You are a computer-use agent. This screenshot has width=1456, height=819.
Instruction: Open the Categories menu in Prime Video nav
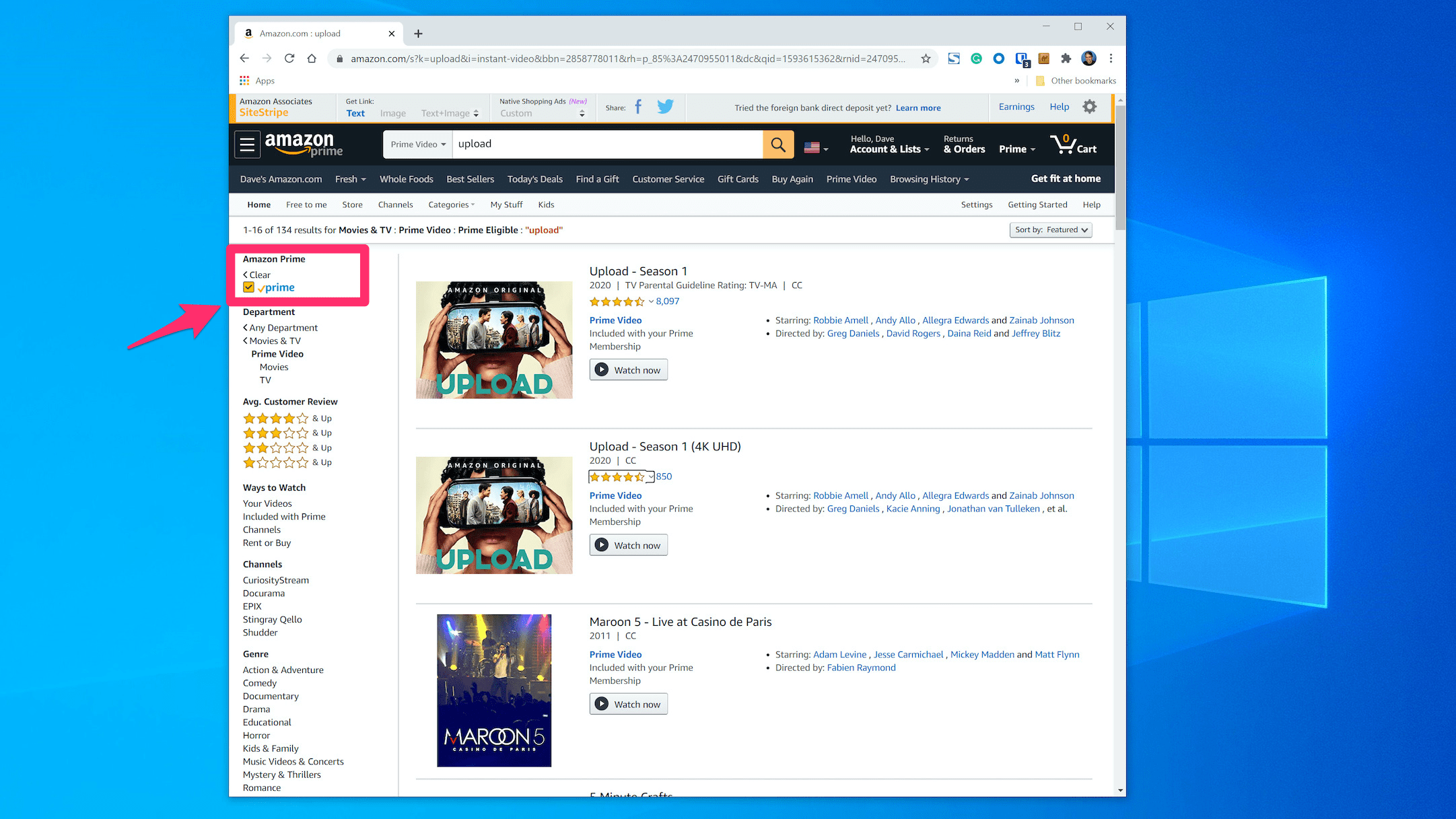tap(451, 205)
